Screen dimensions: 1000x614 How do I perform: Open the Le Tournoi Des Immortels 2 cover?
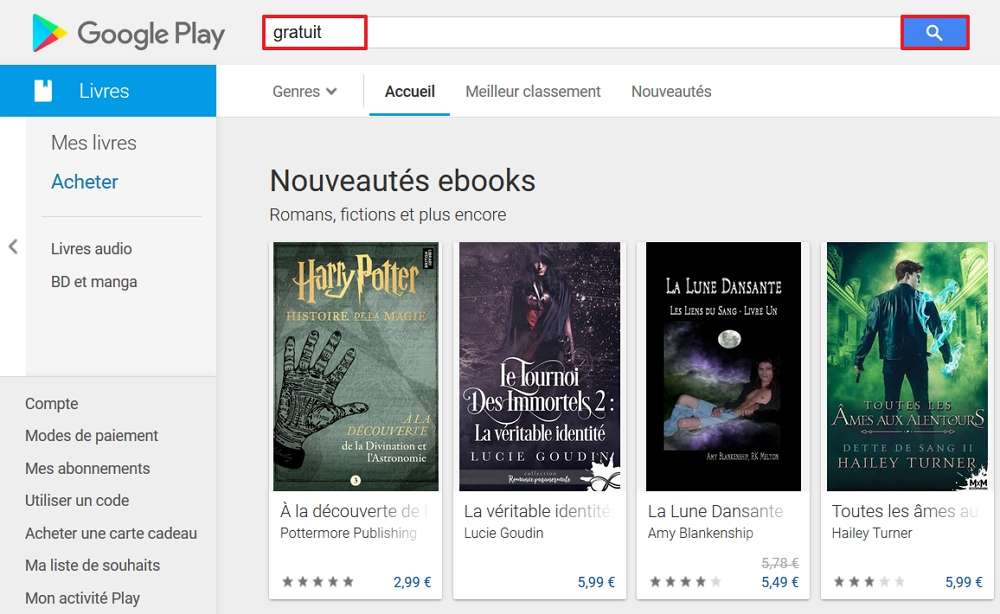(x=539, y=367)
